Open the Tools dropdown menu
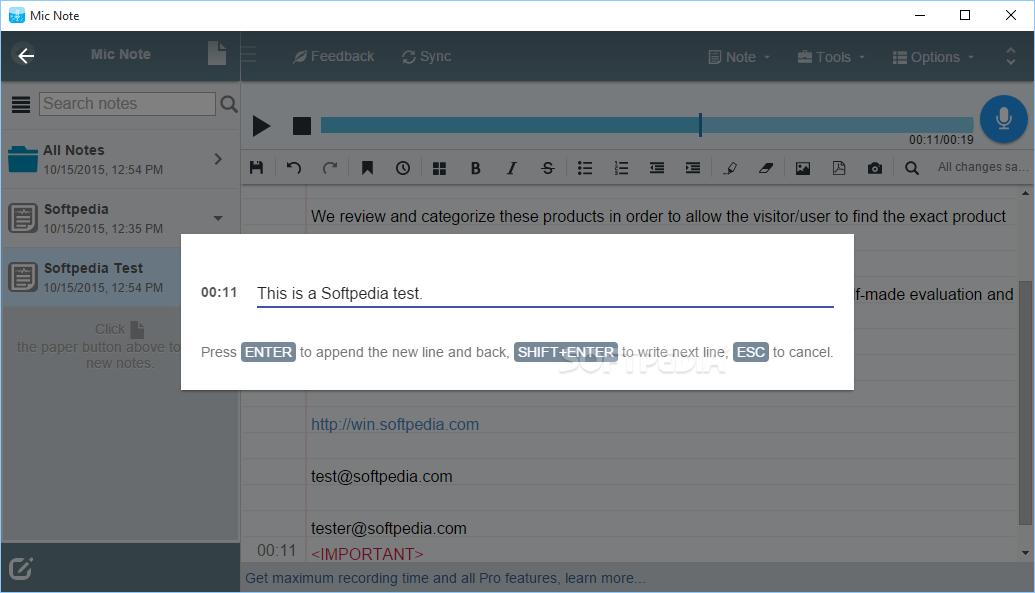This screenshot has width=1035, height=593. (832, 57)
